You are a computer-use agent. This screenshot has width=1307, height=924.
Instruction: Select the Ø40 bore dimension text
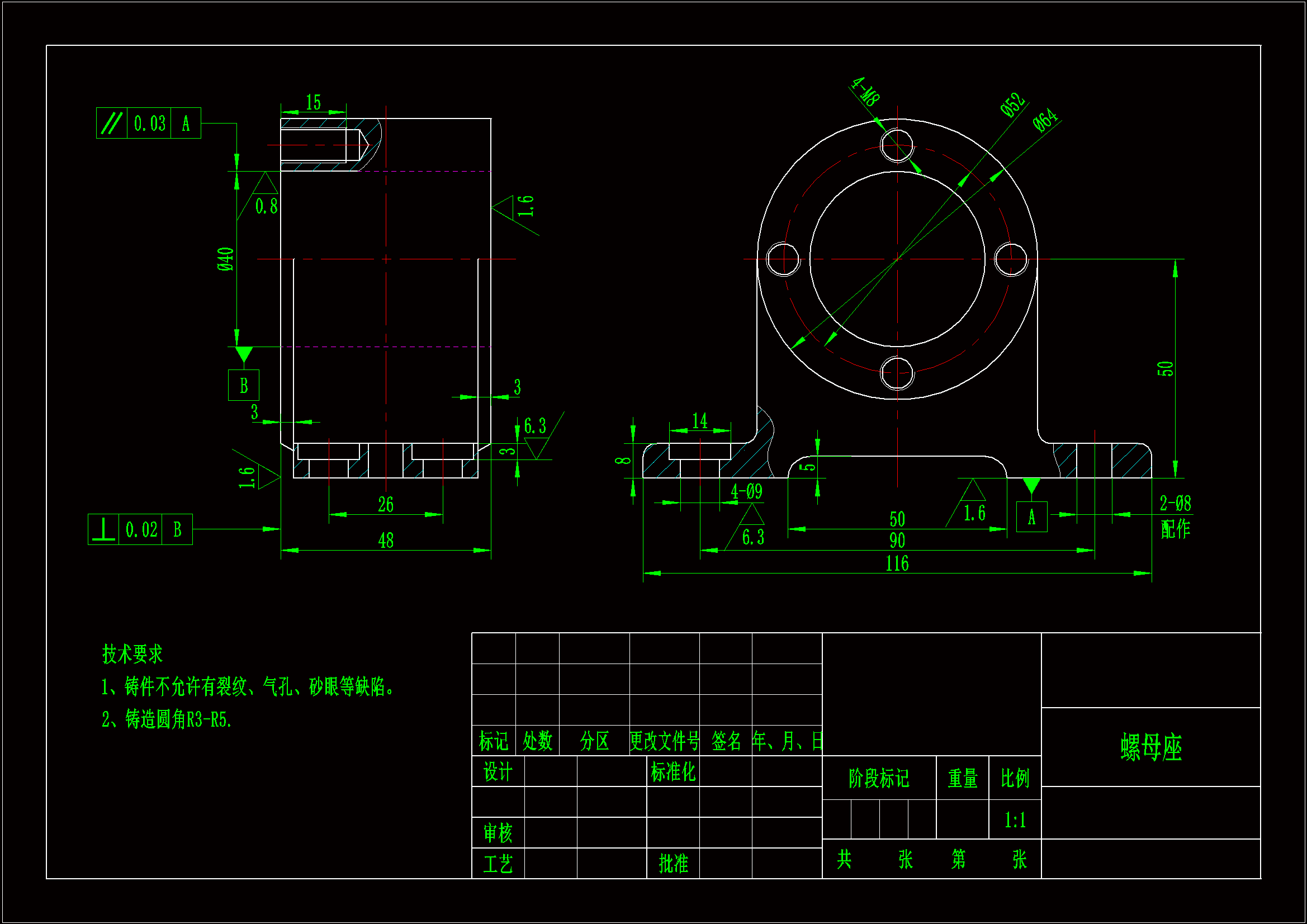pos(226,259)
